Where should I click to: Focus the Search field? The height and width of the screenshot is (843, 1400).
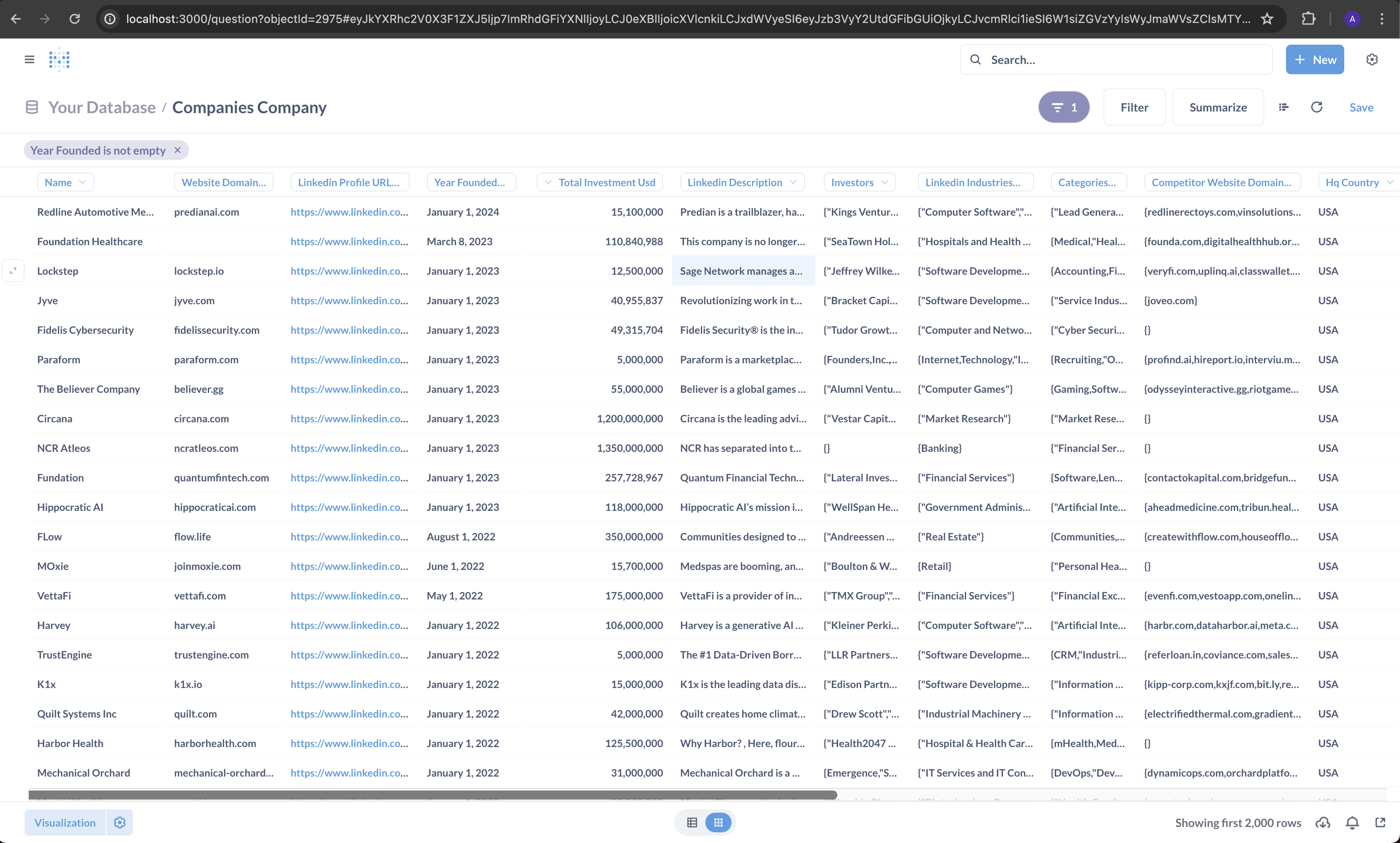[x=1116, y=59]
